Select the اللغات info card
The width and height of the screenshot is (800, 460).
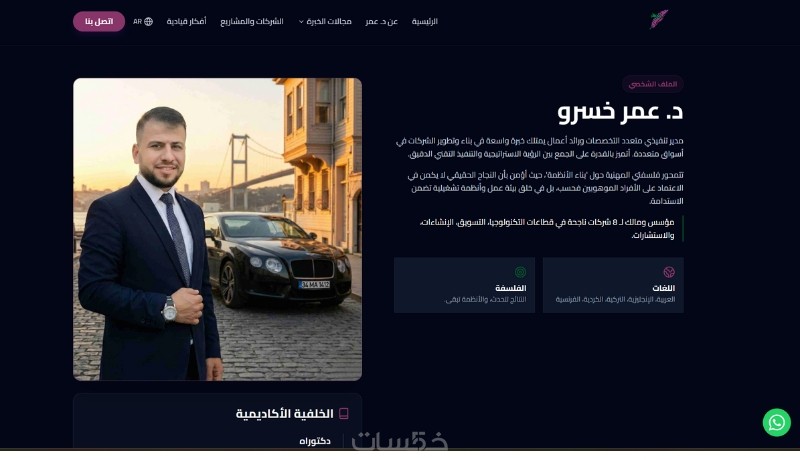click(613, 285)
